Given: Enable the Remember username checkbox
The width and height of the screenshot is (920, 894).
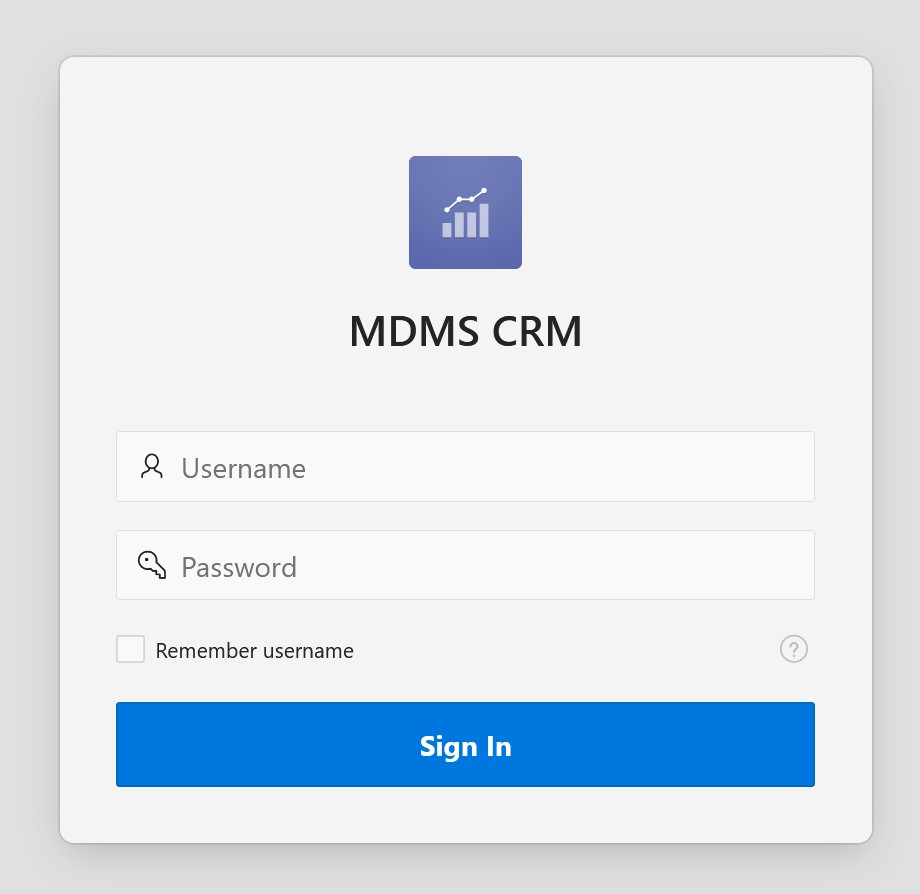Looking at the screenshot, I should (130, 649).
